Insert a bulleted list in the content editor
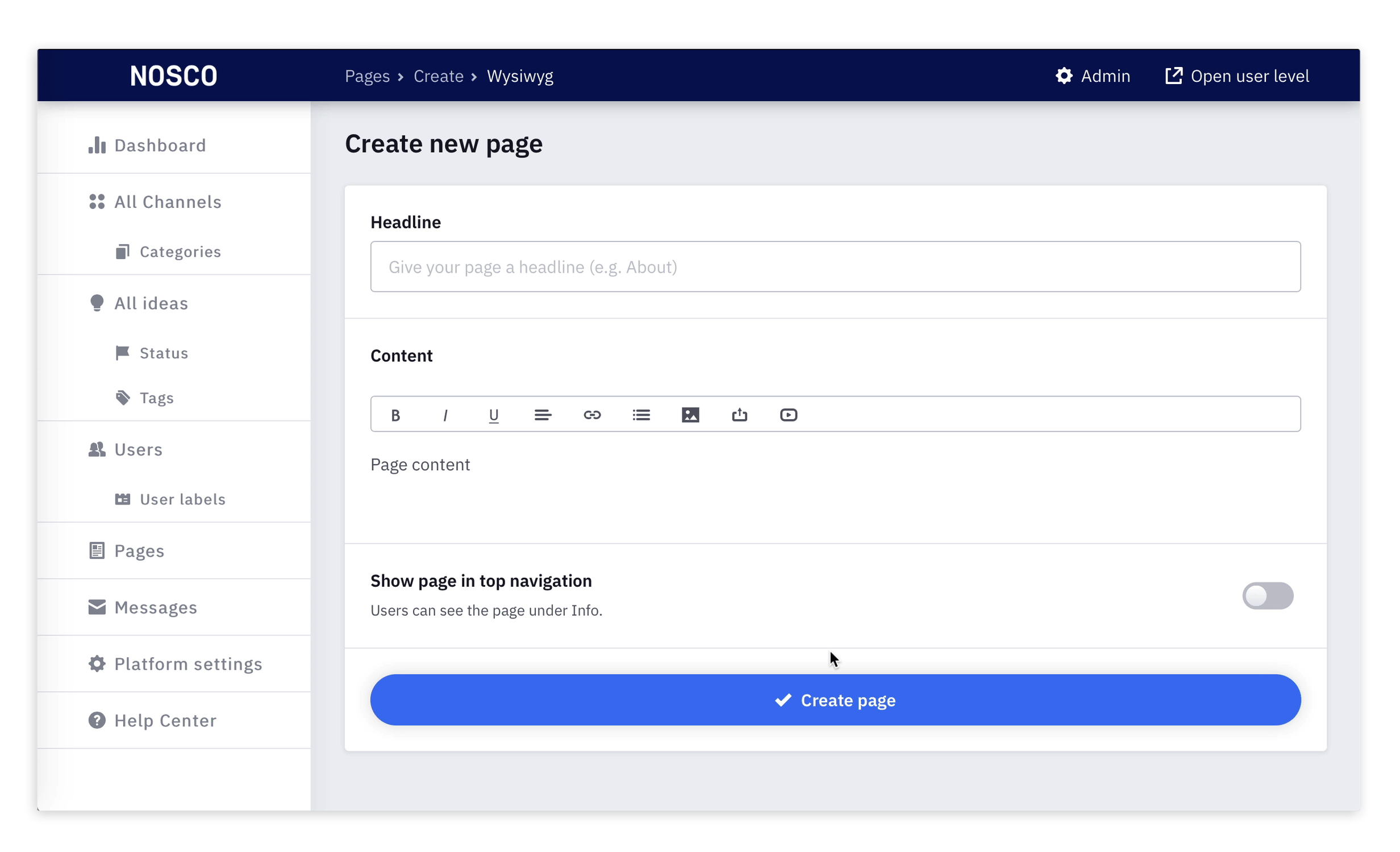 pyautogui.click(x=641, y=415)
